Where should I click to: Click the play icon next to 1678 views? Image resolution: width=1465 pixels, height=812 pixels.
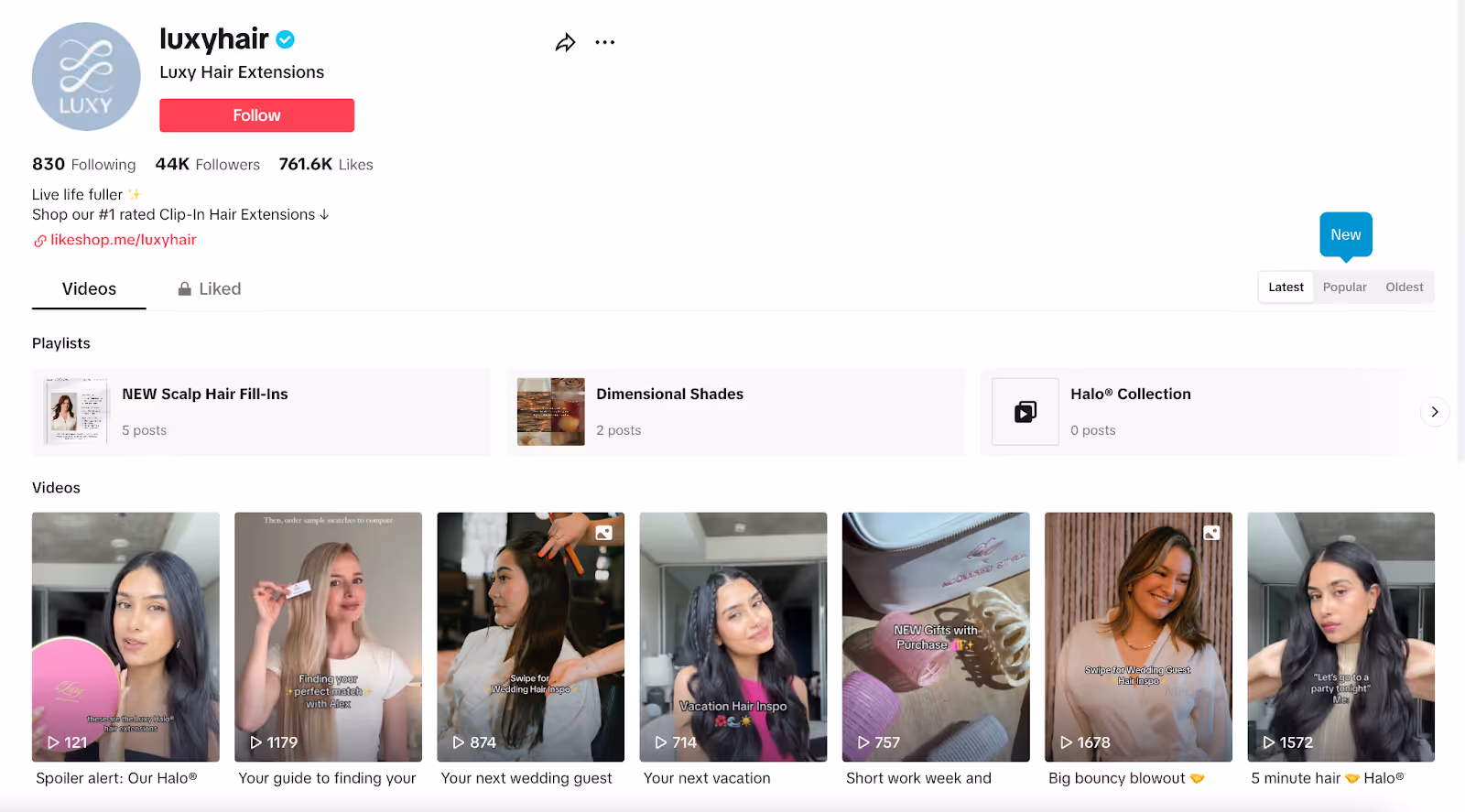[1067, 742]
